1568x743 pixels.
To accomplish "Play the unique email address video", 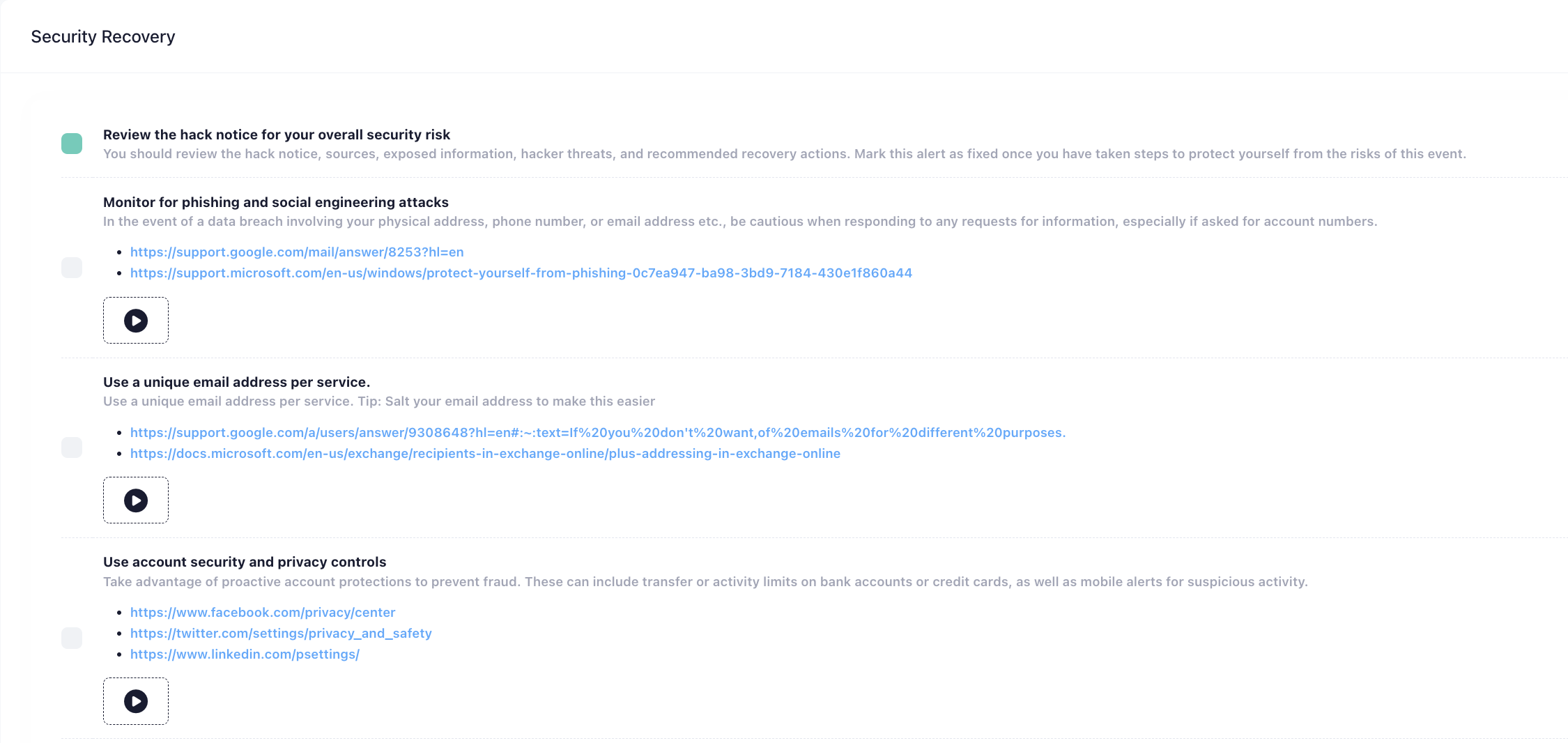I will 135,500.
